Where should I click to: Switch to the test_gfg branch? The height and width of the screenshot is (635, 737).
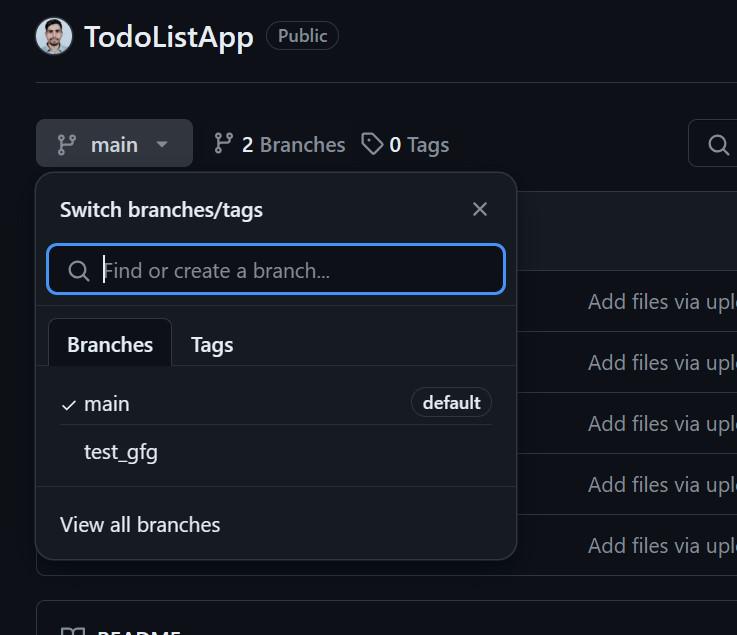pyautogui.click(x=121, y=452)
